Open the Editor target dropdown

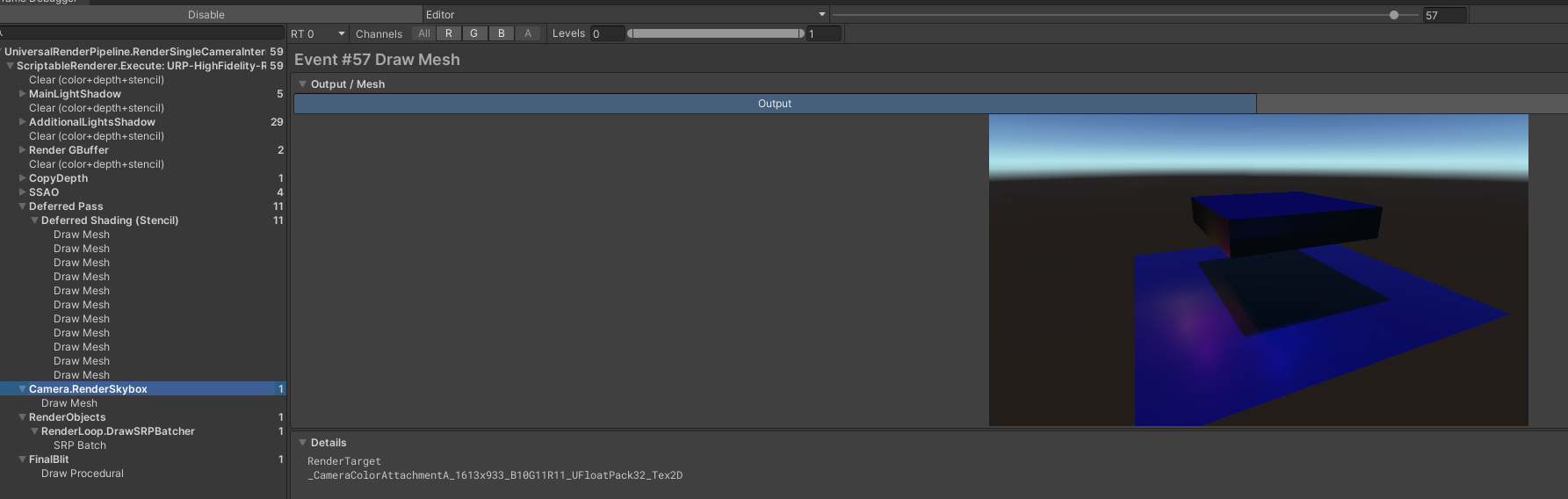coord(625,15)
